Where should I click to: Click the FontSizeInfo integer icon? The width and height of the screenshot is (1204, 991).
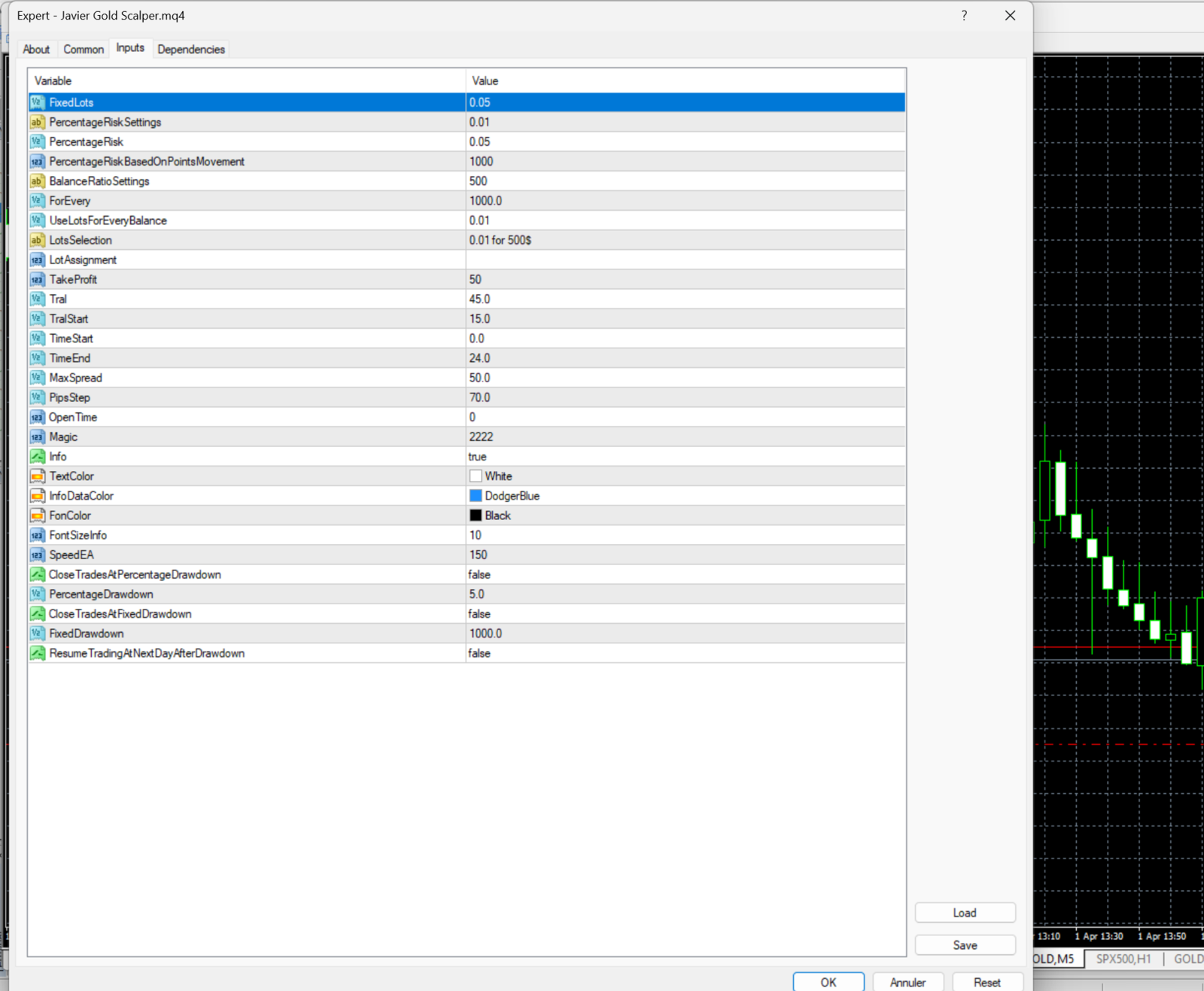point(37,535)
